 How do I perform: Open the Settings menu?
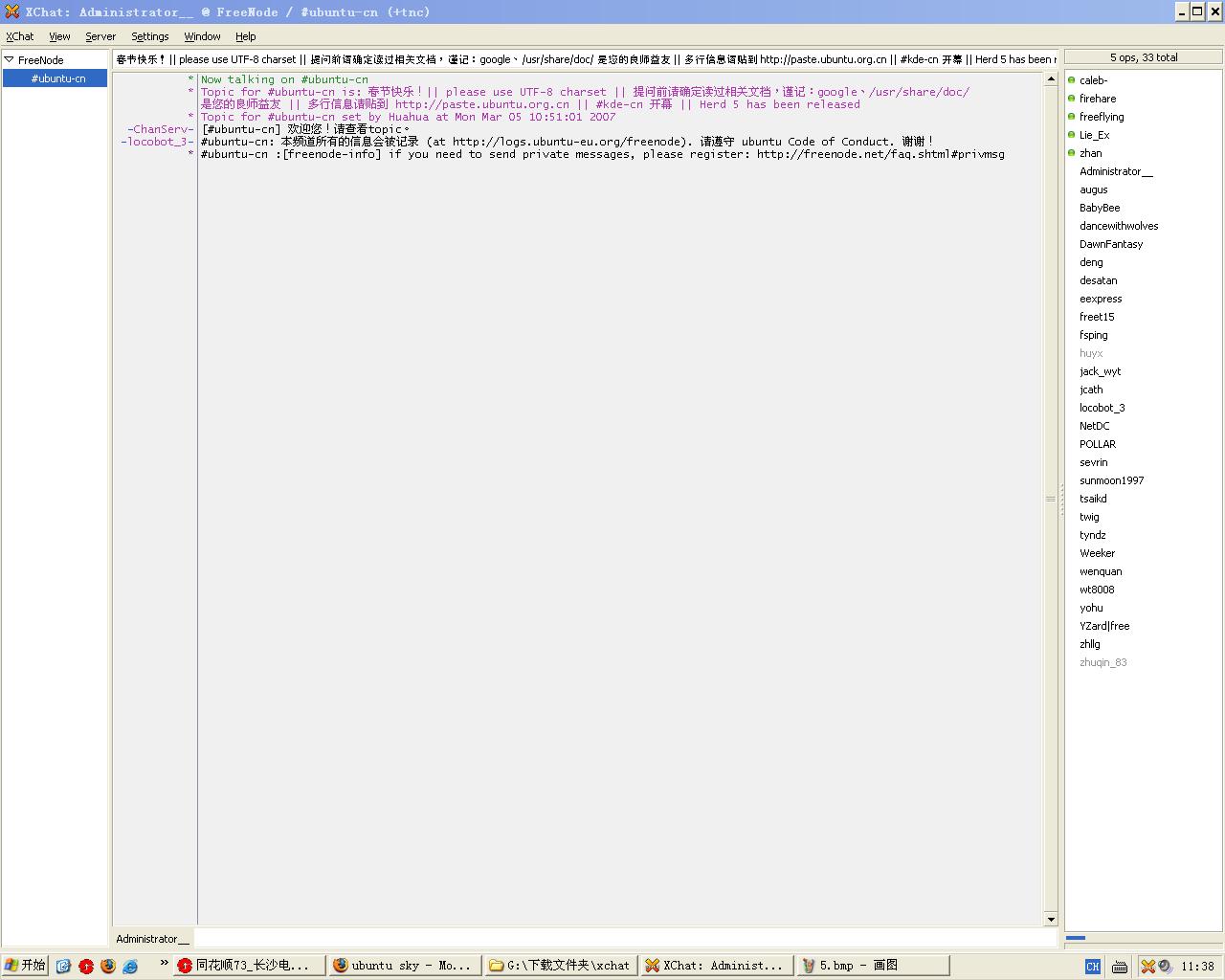click(149, 36)
